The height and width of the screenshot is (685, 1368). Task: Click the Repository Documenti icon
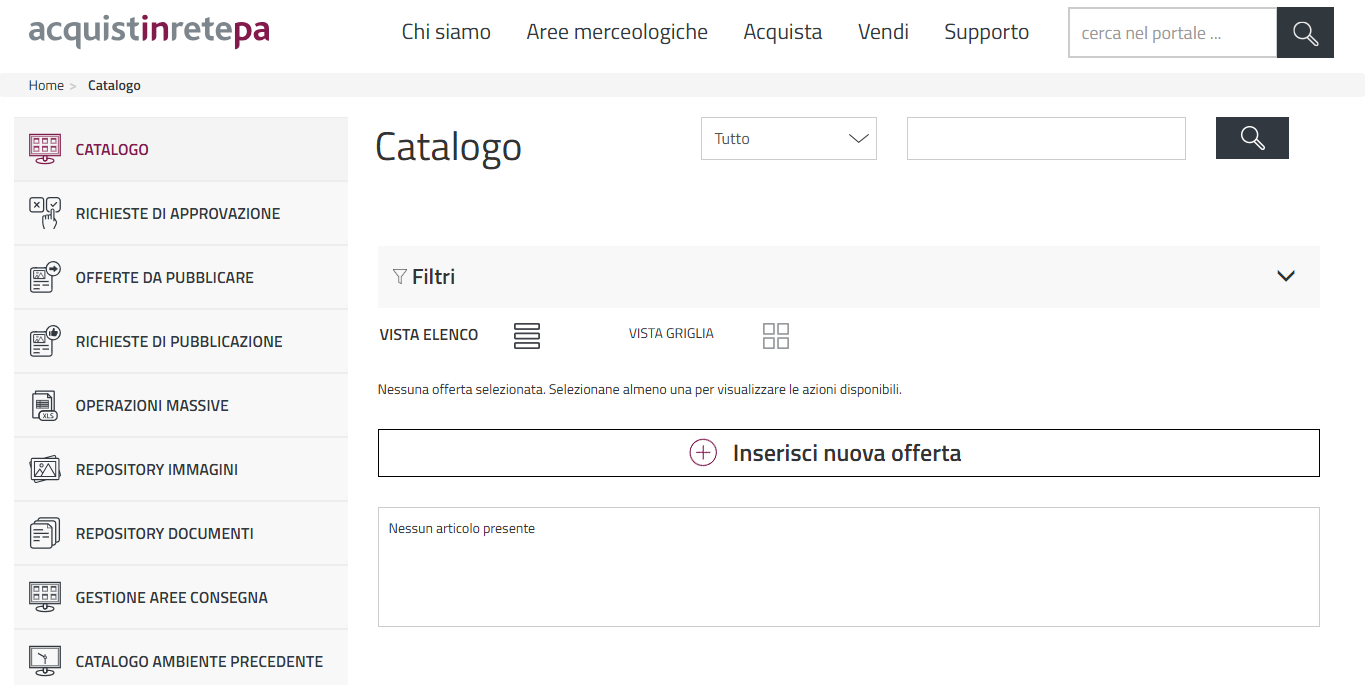(45, 533)
